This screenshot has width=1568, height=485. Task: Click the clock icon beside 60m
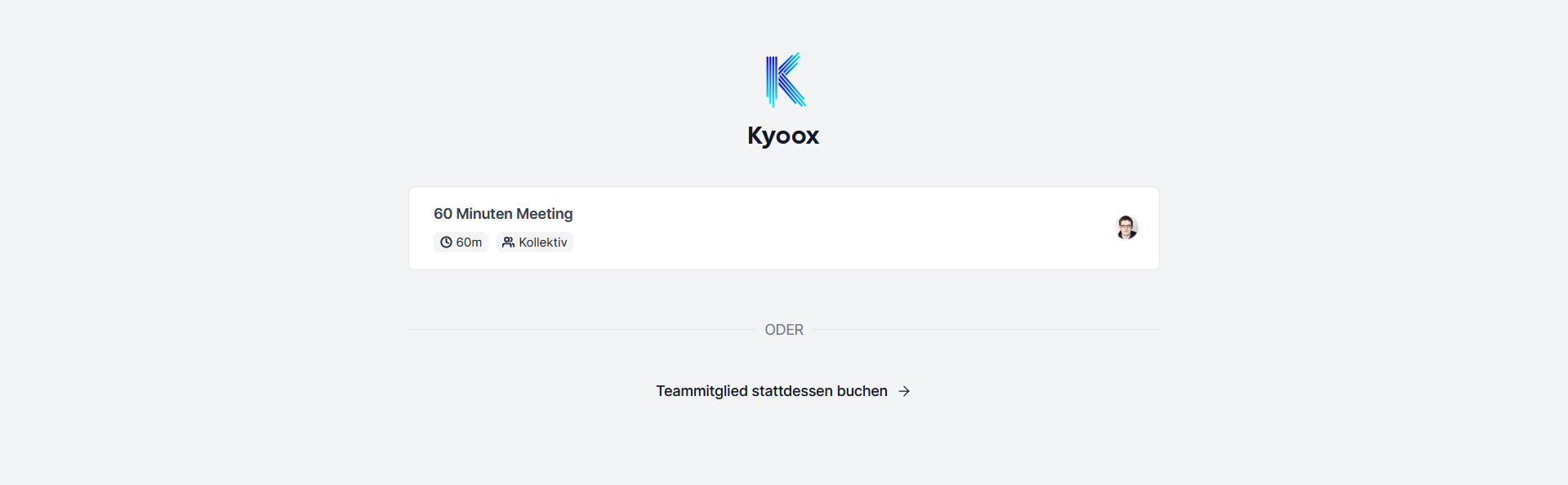[x=446, y=242]
